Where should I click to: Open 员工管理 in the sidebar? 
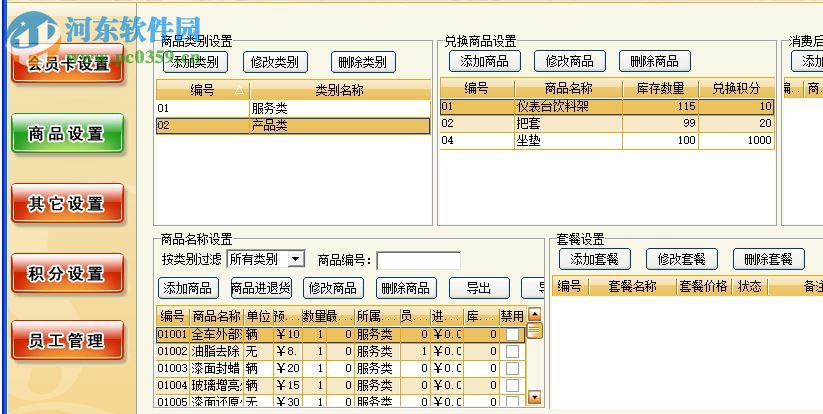coord(67,341)
